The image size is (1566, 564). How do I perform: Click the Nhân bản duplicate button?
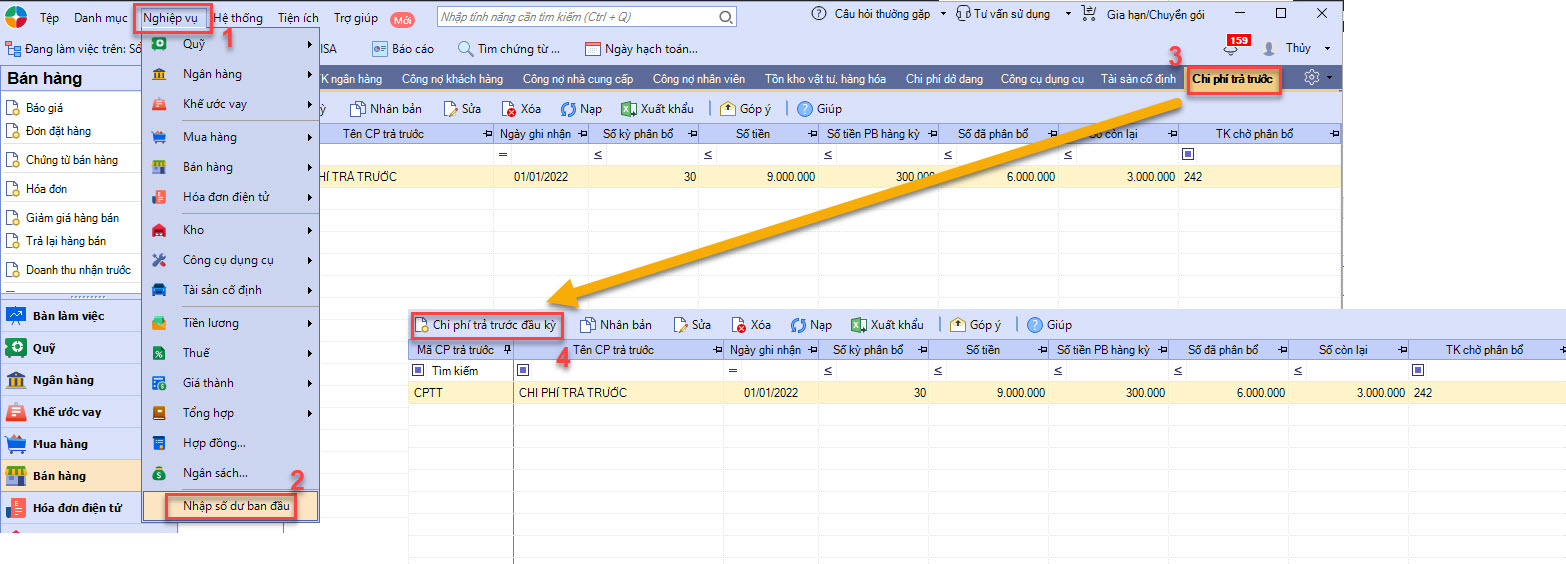[385, 108]
